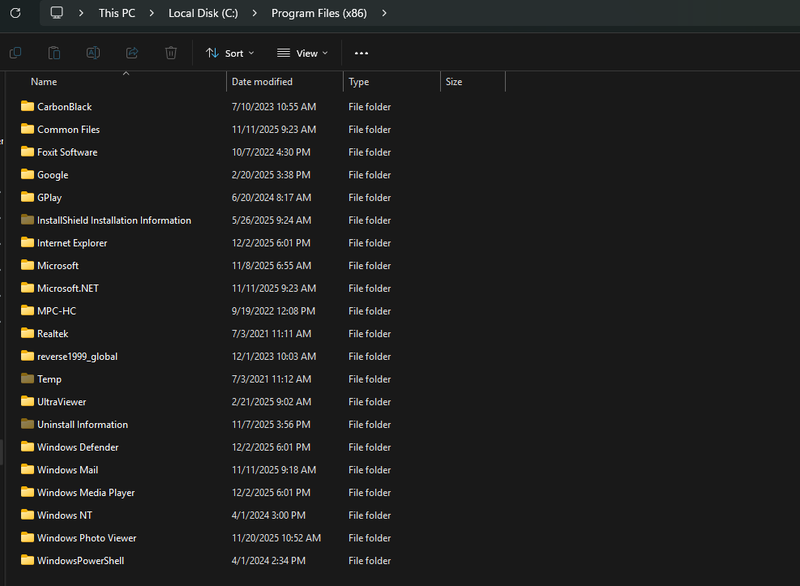This screenshot has height=586, width=800.
Task: Select the UltraViewer folder icon
Action: point(28,401)
